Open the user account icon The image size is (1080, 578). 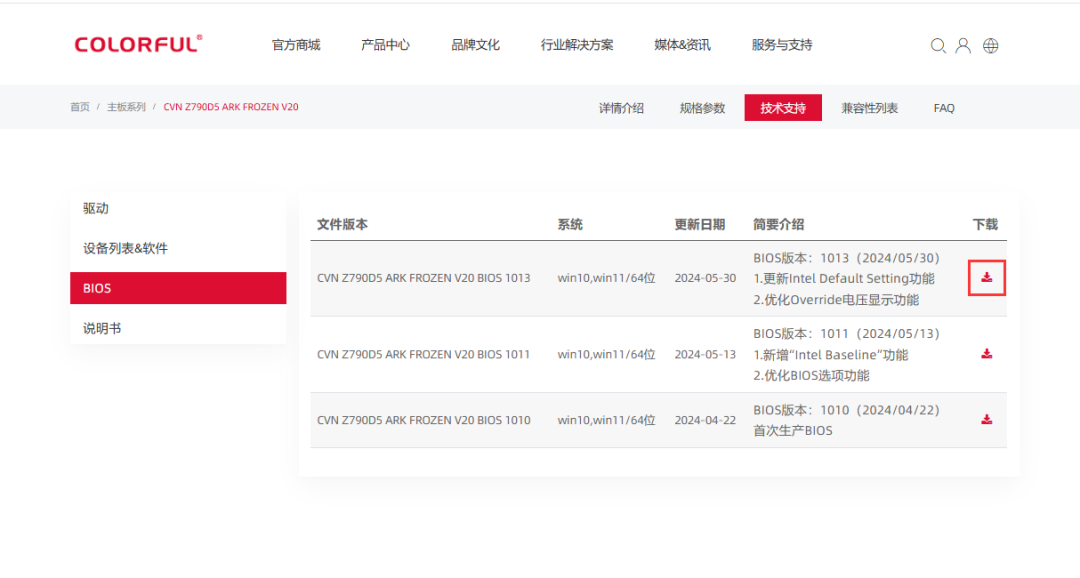(x=963, y=45)
